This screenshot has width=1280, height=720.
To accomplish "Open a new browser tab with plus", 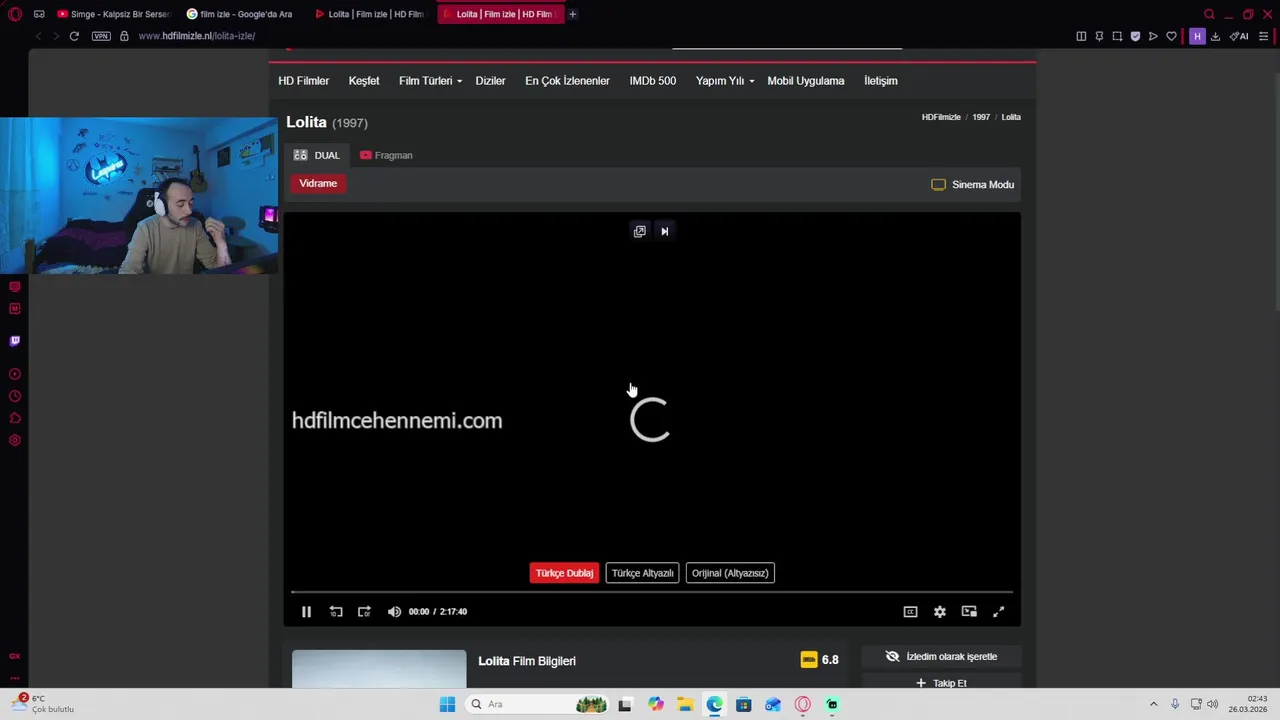I will point(572,14).
